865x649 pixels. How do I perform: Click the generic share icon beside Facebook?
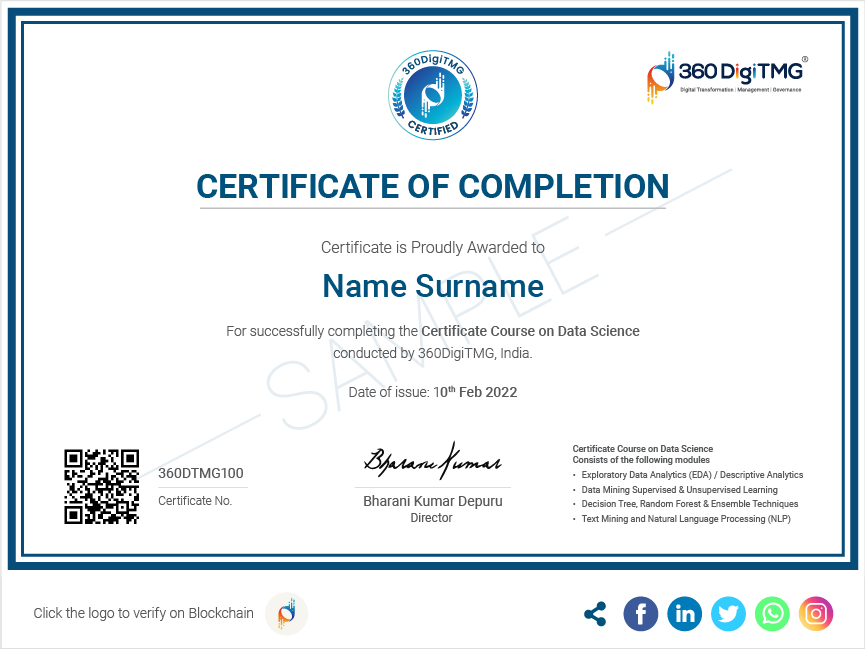coord(595,613)
